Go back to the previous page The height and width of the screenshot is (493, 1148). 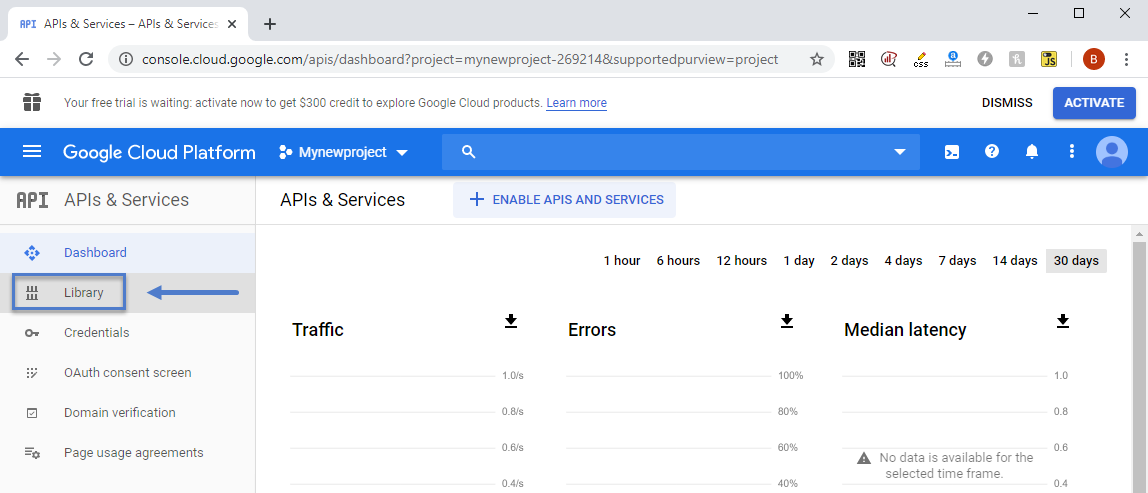click(x=22, y=59)
